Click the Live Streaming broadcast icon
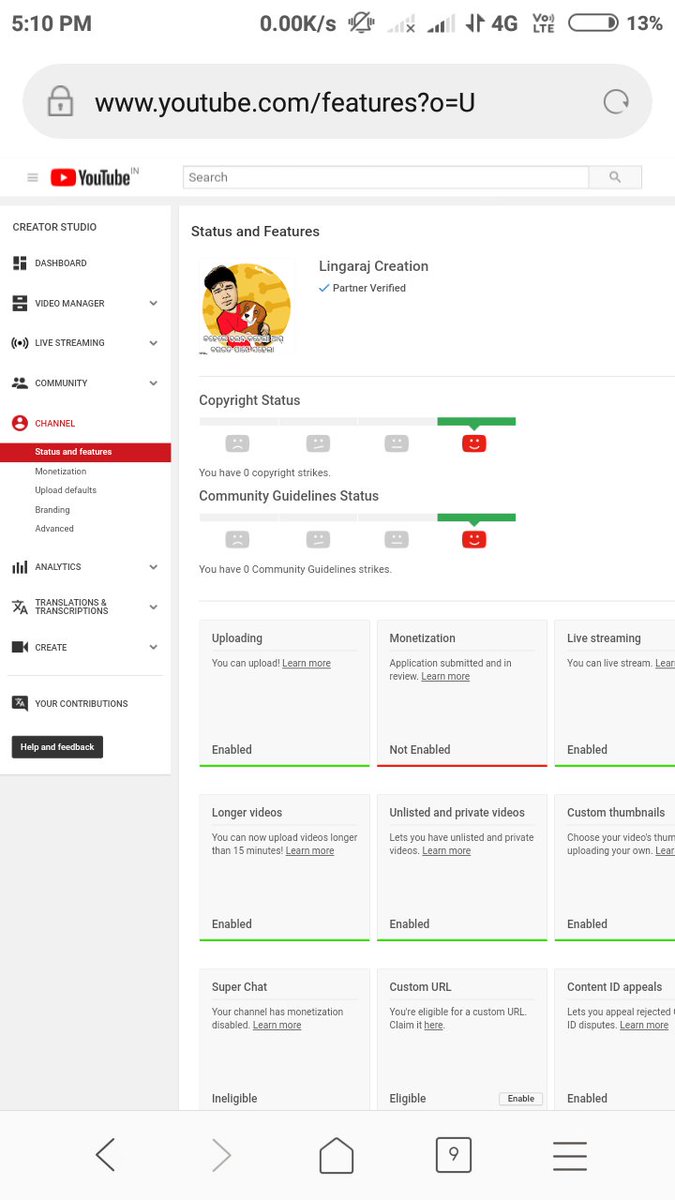 19,343
